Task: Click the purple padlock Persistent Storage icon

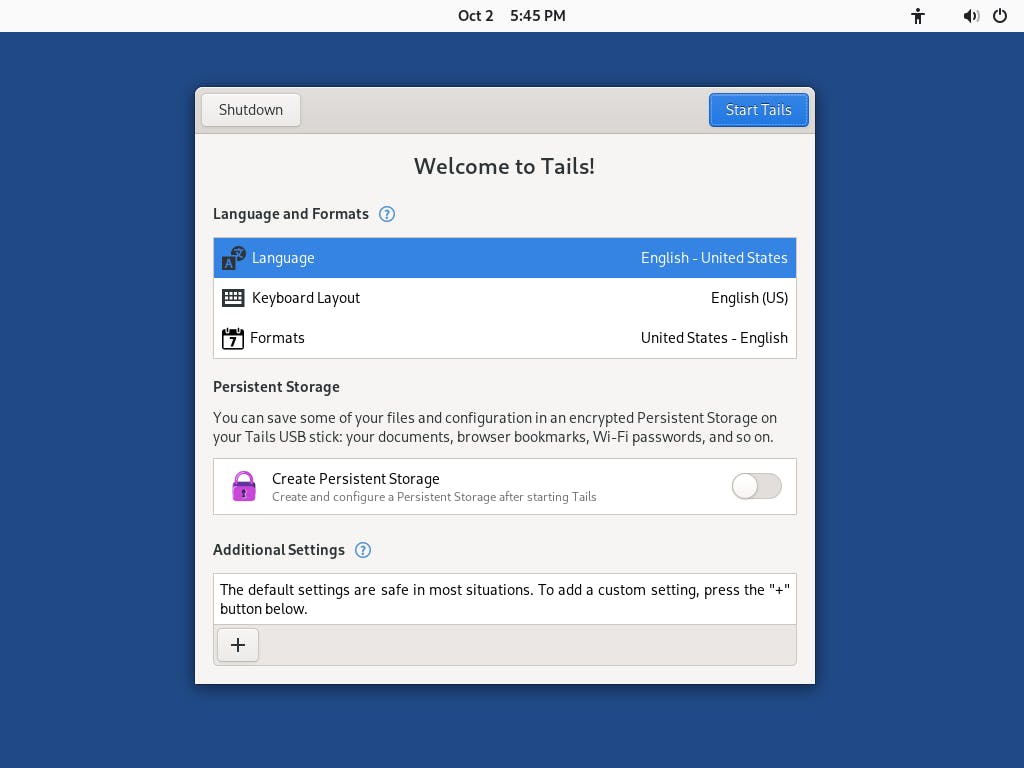Action: pos(244,487)
